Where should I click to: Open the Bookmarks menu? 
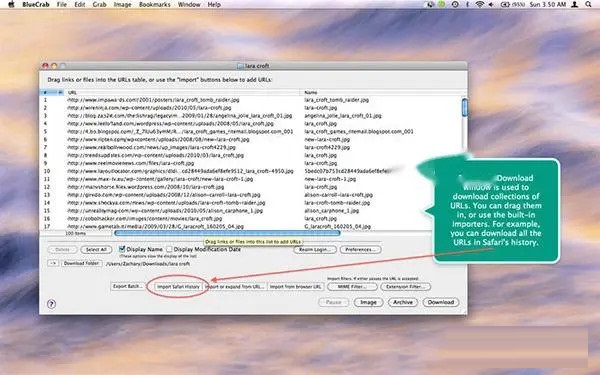[x=154, y=5]
